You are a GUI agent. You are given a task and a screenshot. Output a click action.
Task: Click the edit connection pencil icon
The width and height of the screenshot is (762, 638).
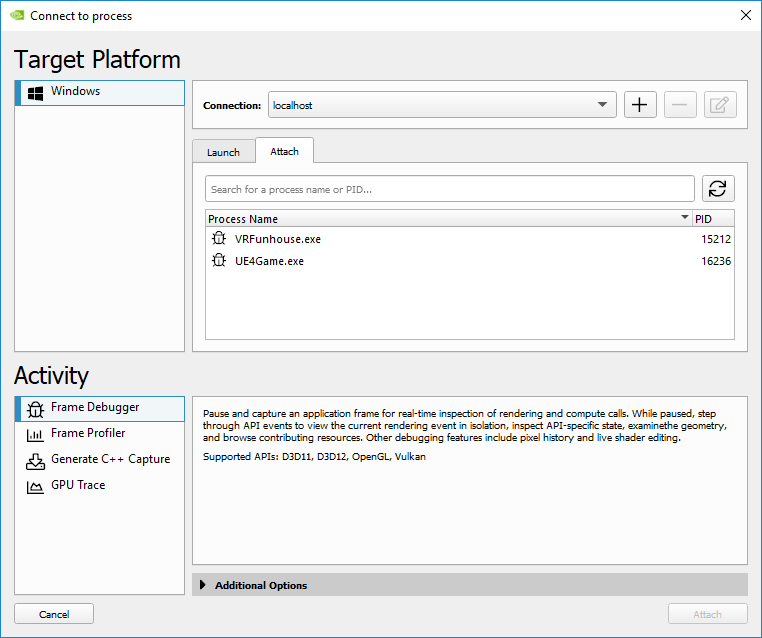click(720, 105)
